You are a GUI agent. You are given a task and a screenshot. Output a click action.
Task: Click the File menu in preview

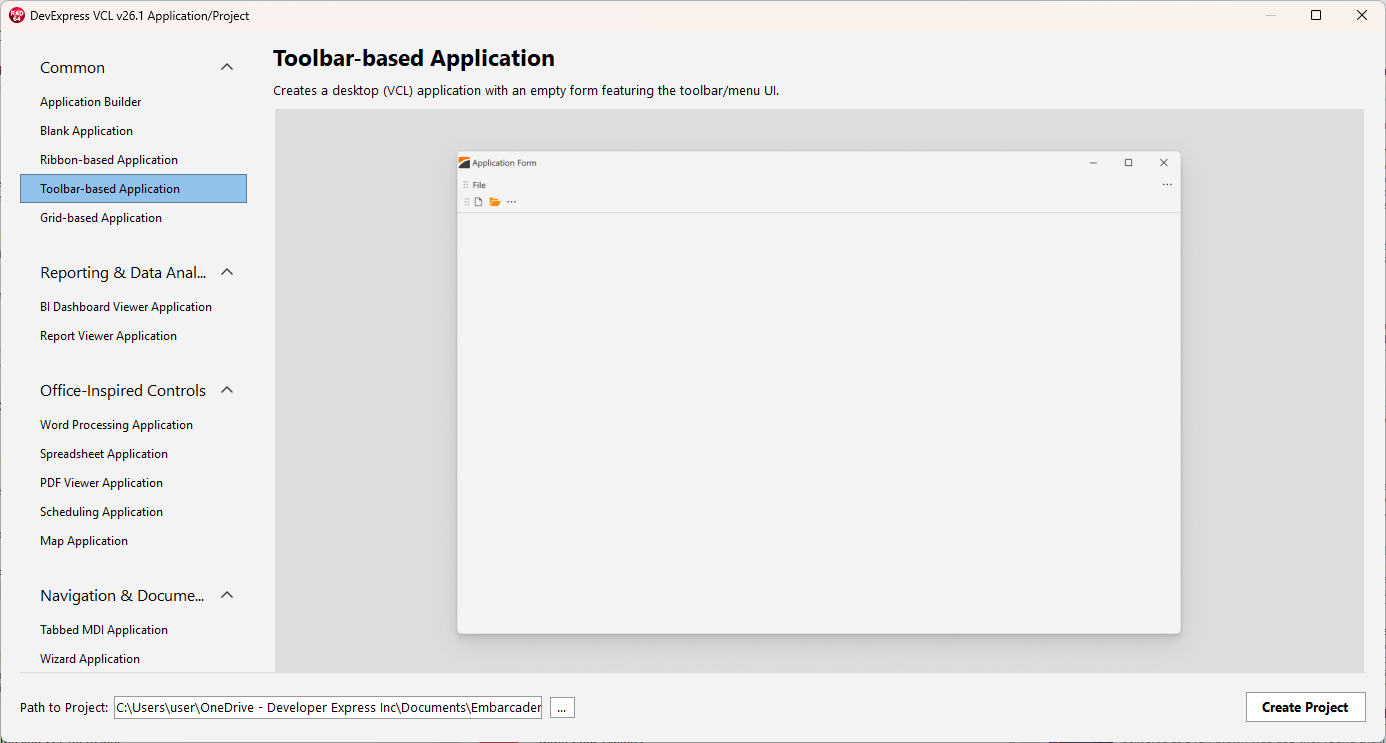click(x=479, y=185)
